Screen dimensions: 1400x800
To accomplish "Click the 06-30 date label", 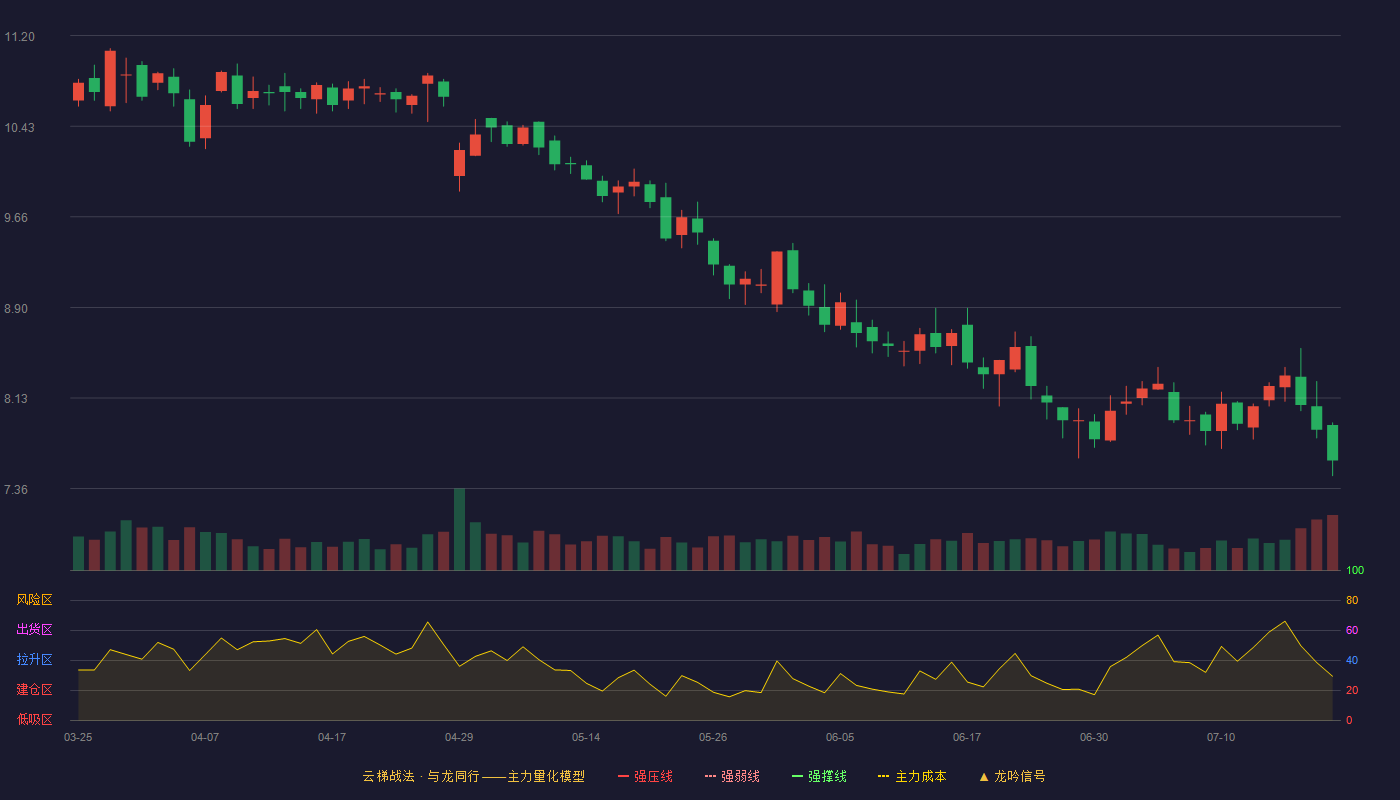I will coord(1094,737).
